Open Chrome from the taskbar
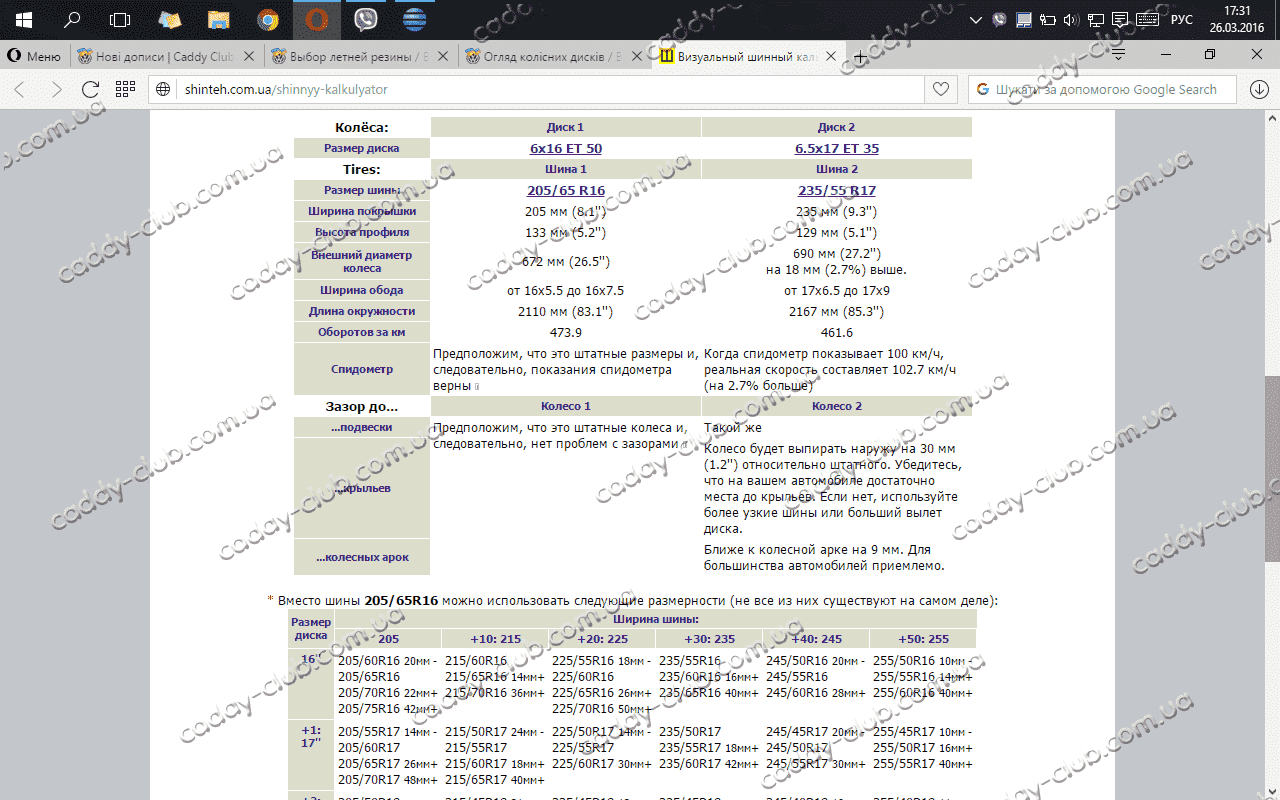 (x=267, y=19)
